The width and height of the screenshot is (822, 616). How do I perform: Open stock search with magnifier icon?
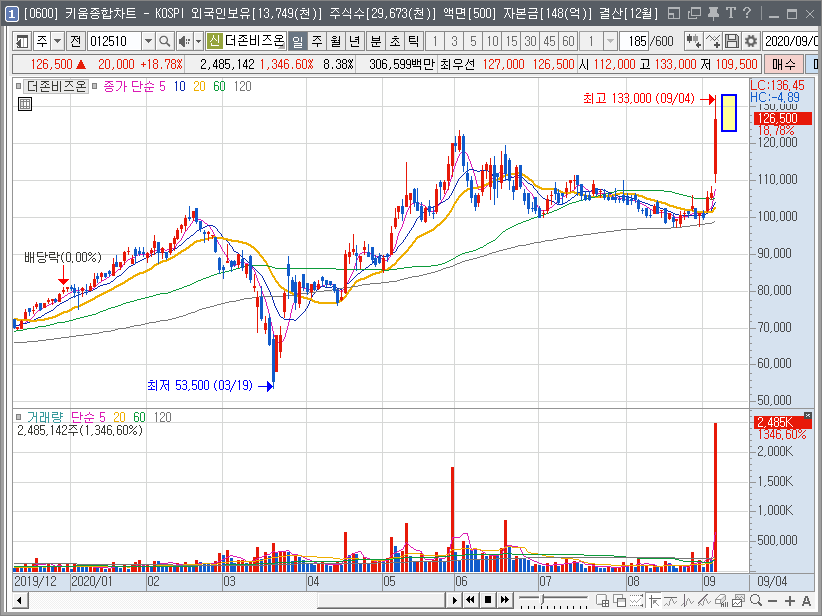coord(165,41)
